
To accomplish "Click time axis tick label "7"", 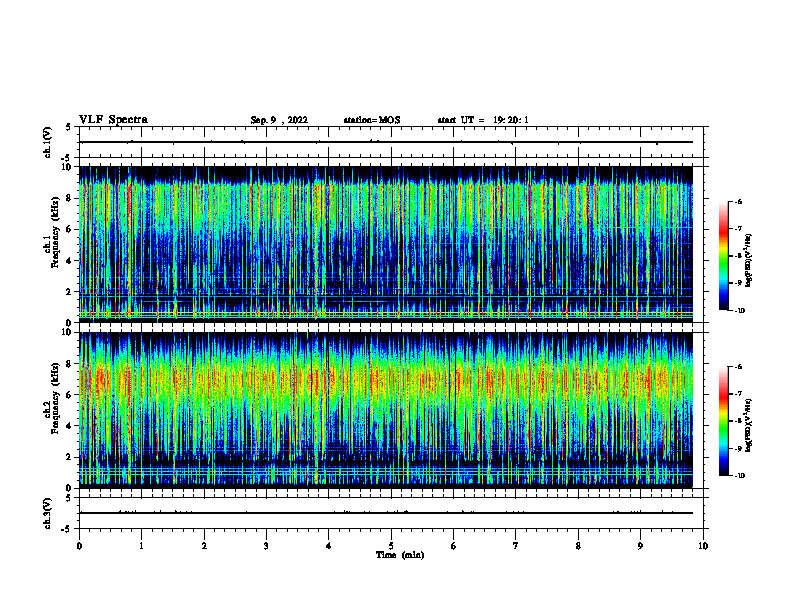I will point(516,546).
